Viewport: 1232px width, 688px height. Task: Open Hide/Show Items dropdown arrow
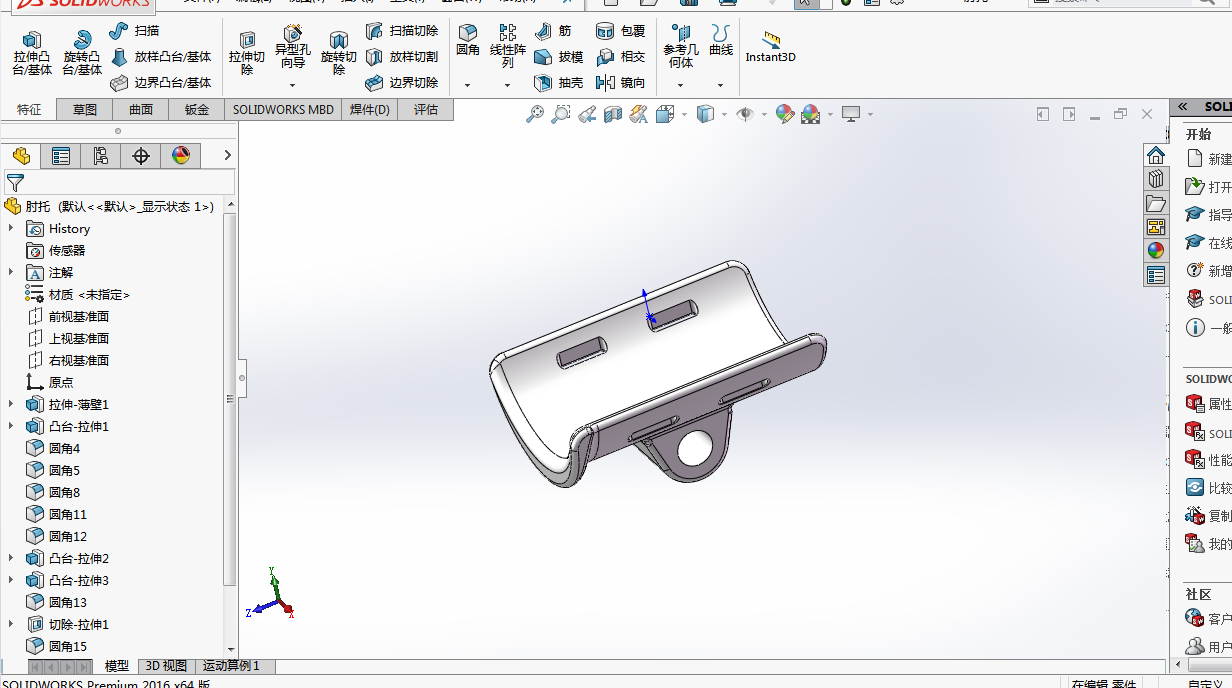pos(764,115)
